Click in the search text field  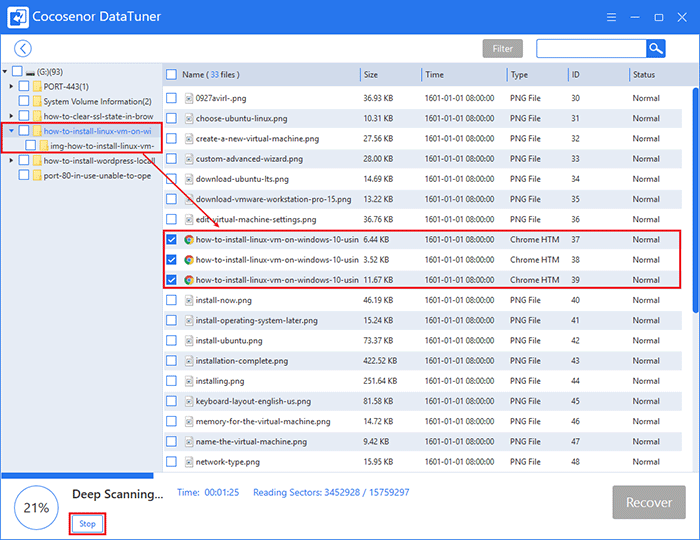point(592,49)
